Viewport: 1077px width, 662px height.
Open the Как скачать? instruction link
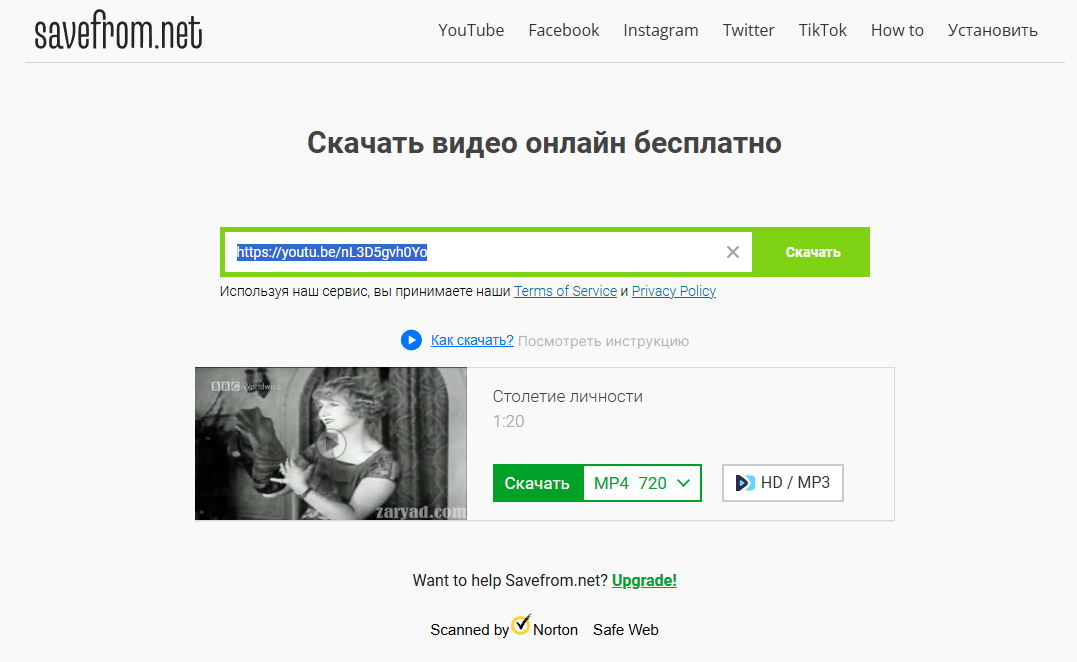[472, 340]
